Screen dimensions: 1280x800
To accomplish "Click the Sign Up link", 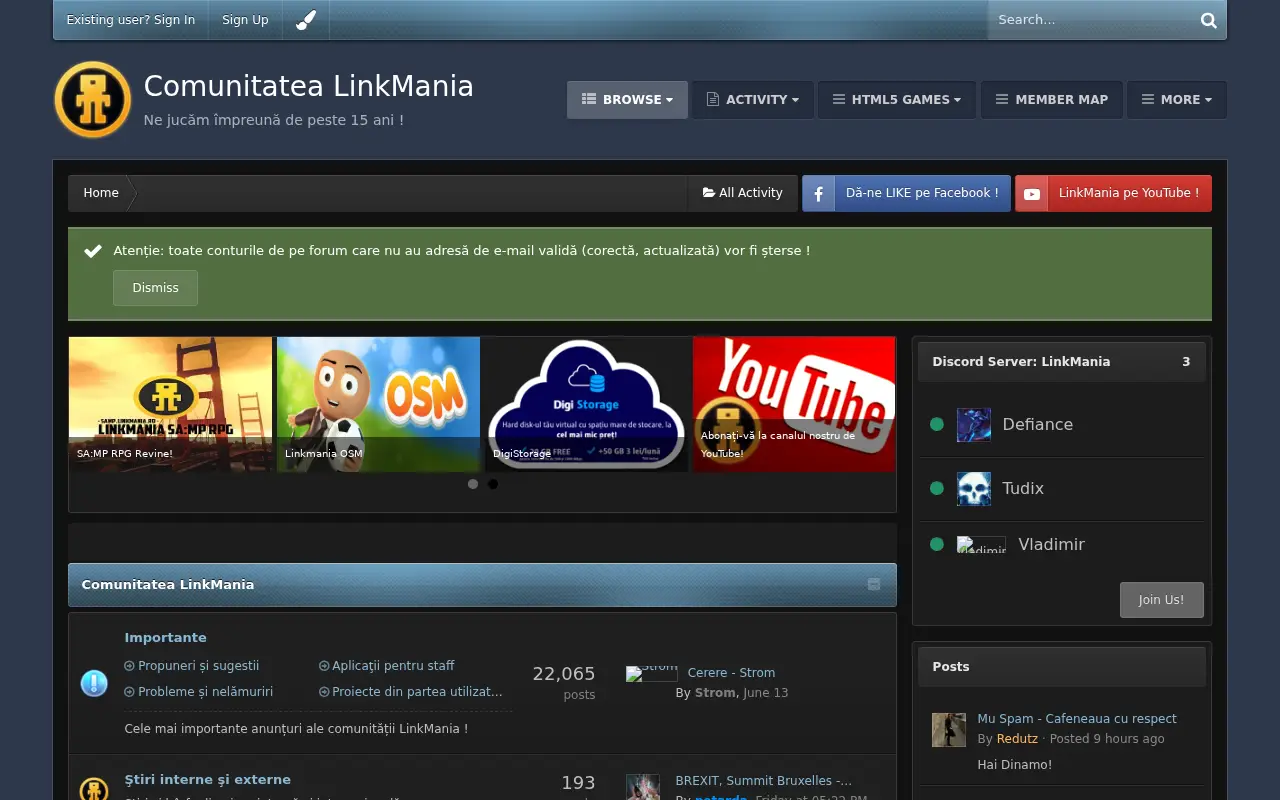I will 245,20.
